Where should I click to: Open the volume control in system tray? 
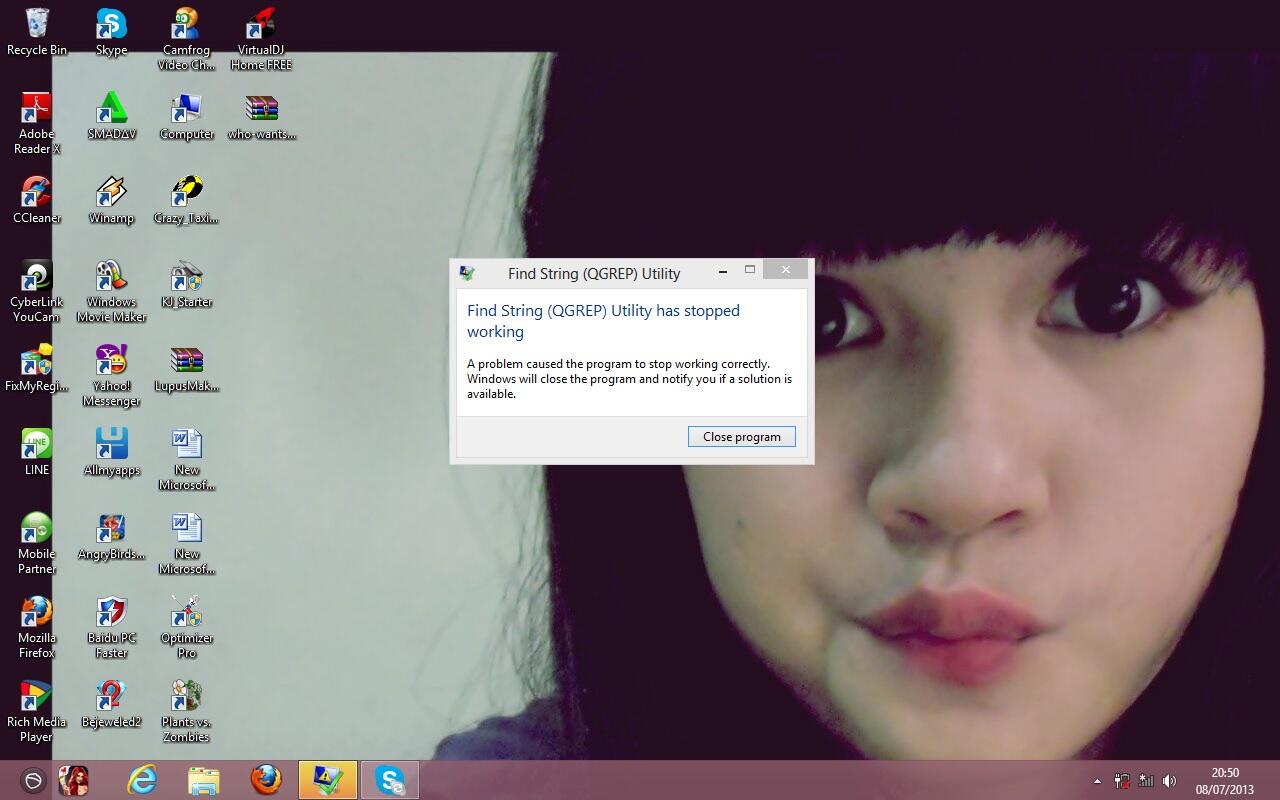tap(1169, 781)
